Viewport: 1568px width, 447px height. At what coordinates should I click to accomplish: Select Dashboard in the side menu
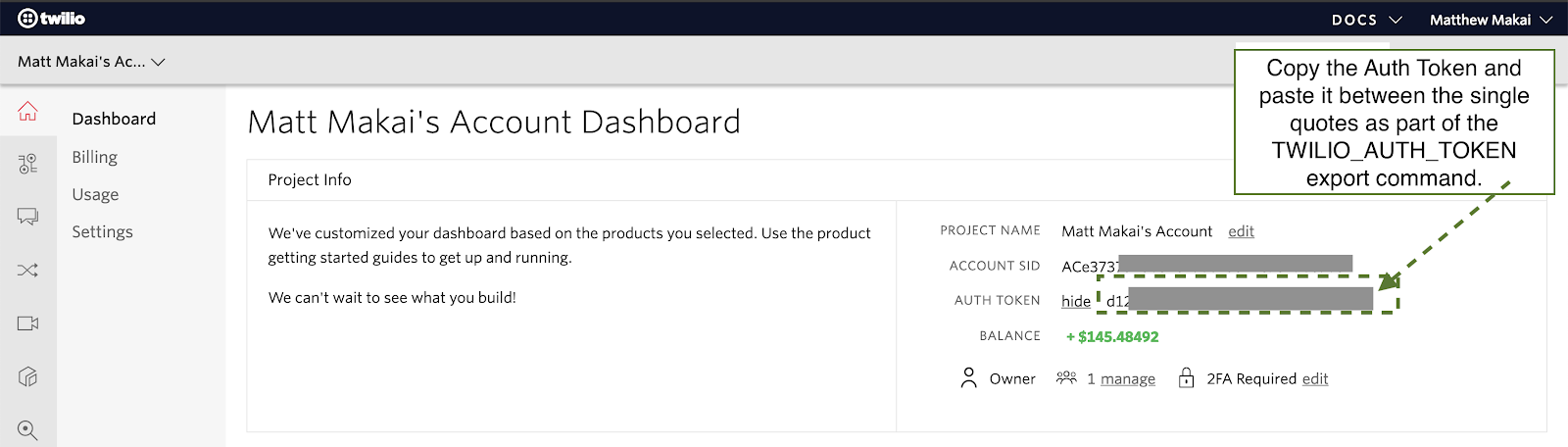point(114,119)
